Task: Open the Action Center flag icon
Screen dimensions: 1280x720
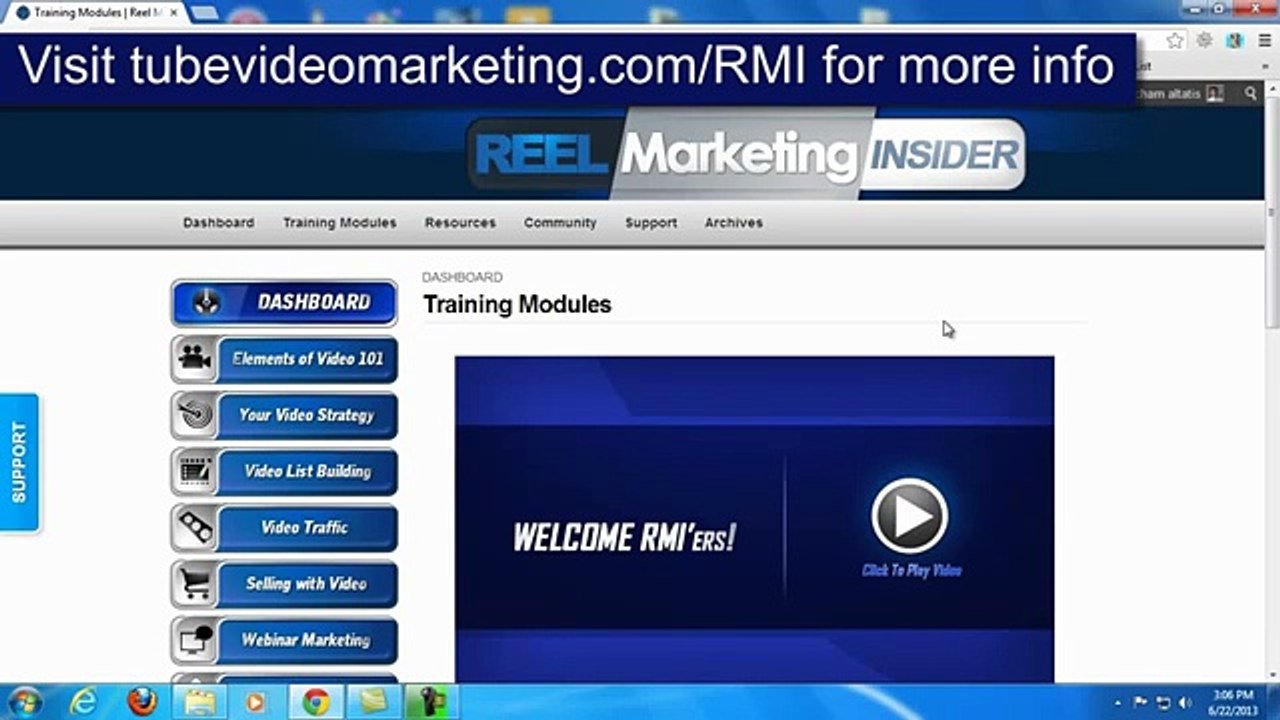Action: (x=1141, y=702)
